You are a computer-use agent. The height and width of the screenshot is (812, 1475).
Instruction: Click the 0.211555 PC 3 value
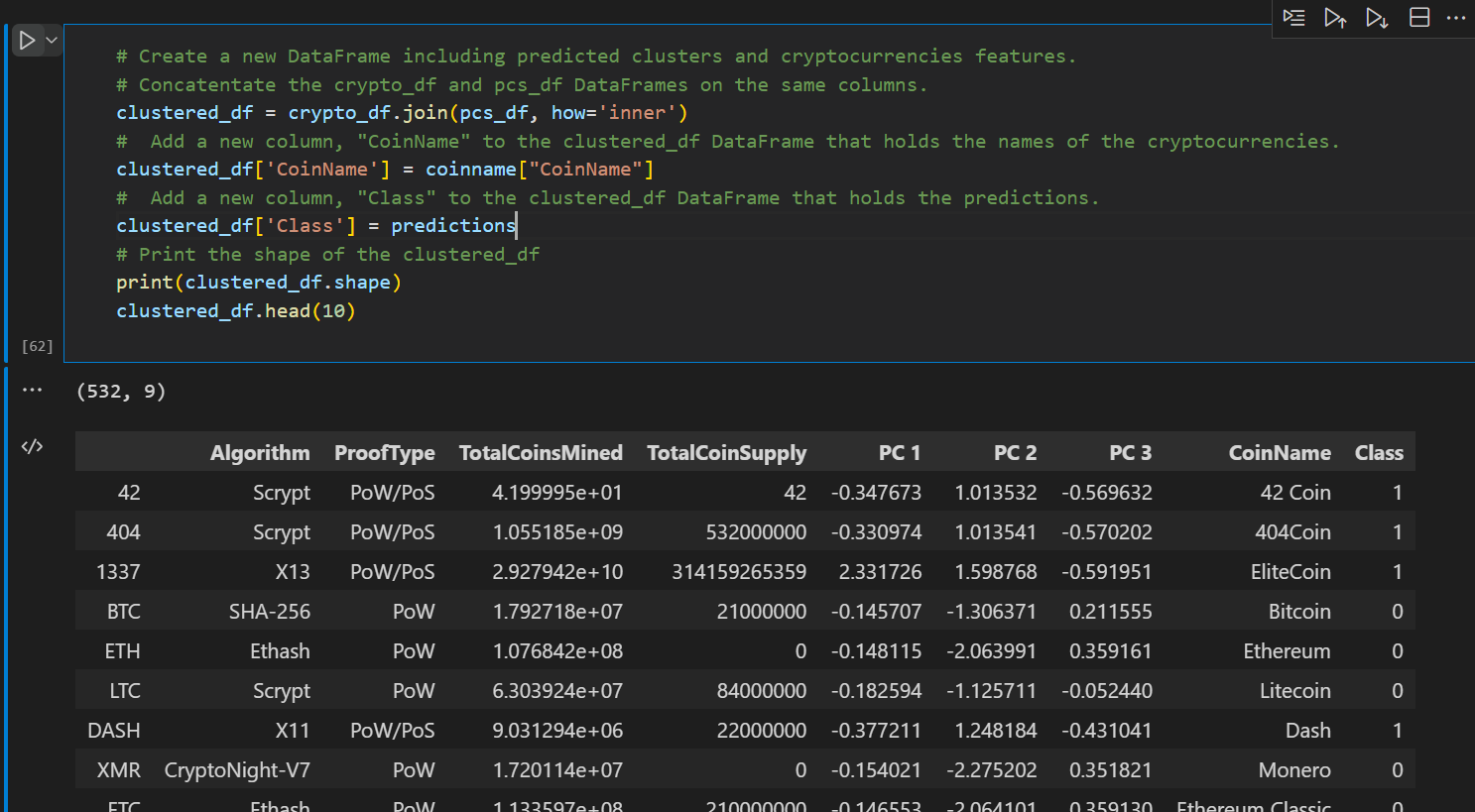(1111, 612)
